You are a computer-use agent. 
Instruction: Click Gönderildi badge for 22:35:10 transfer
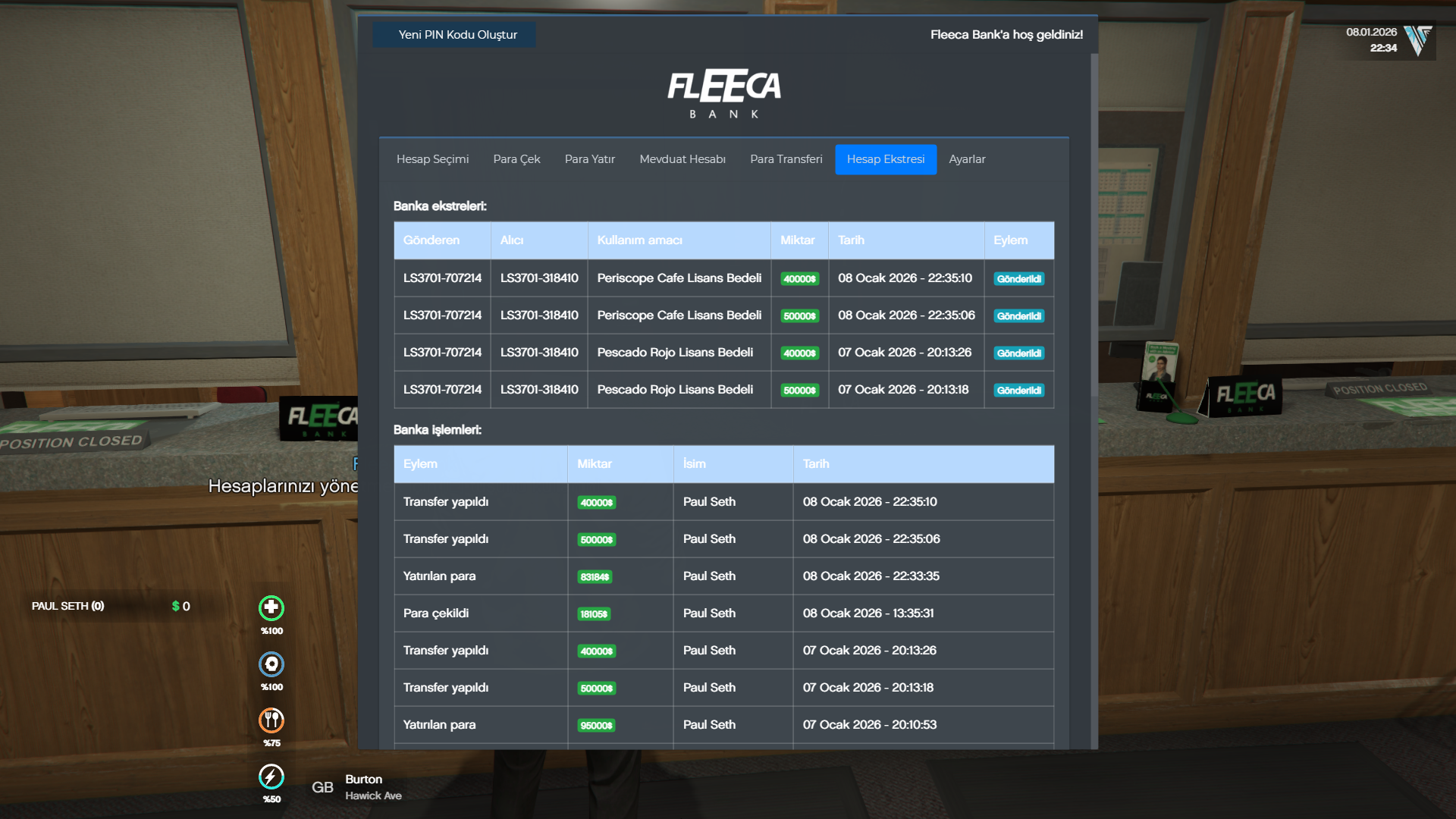click(1019, 279)
